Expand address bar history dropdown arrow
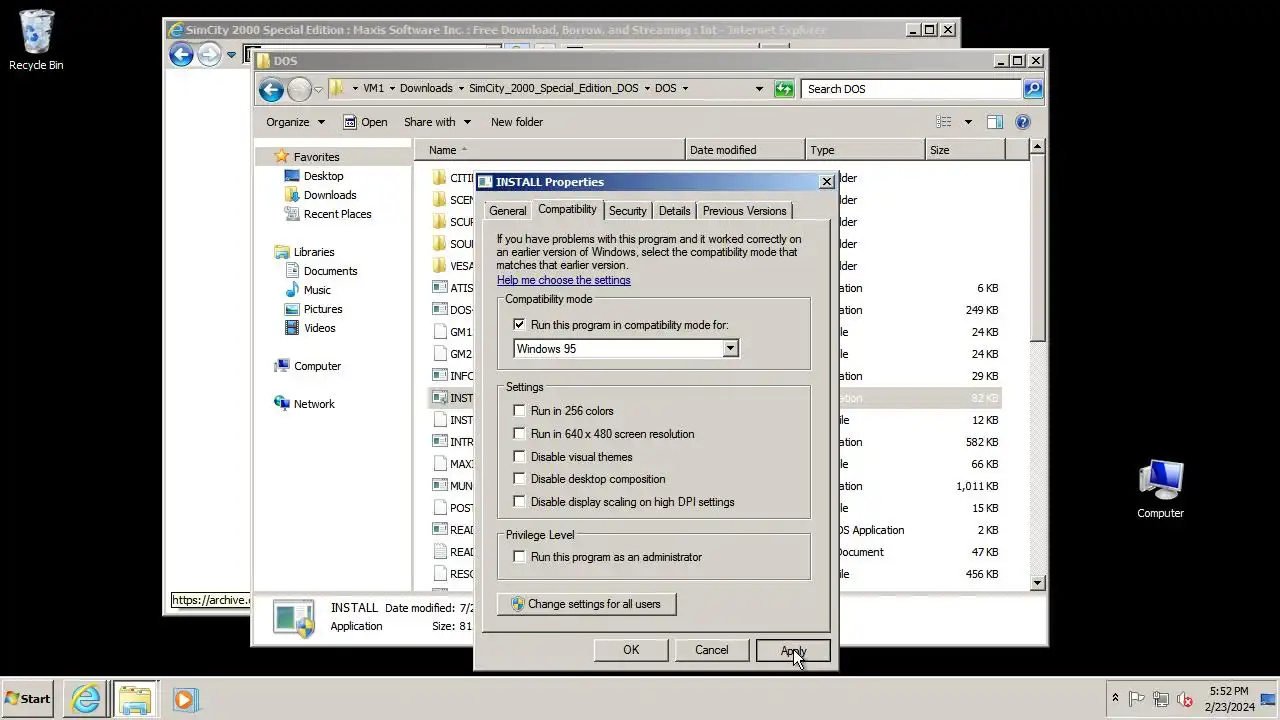This screenshot has width=1280, height=720. [760, 89]
